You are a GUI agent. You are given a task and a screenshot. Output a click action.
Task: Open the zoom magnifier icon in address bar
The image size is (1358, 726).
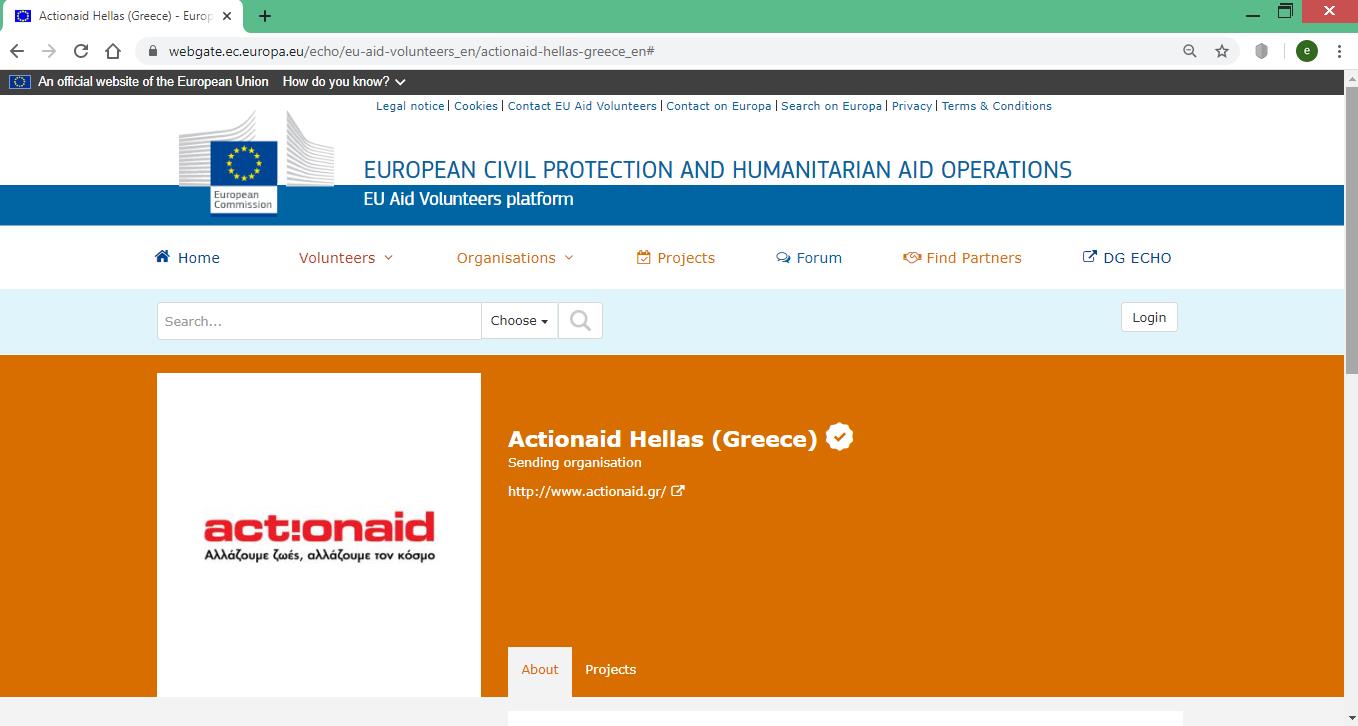pos(1190,51)
